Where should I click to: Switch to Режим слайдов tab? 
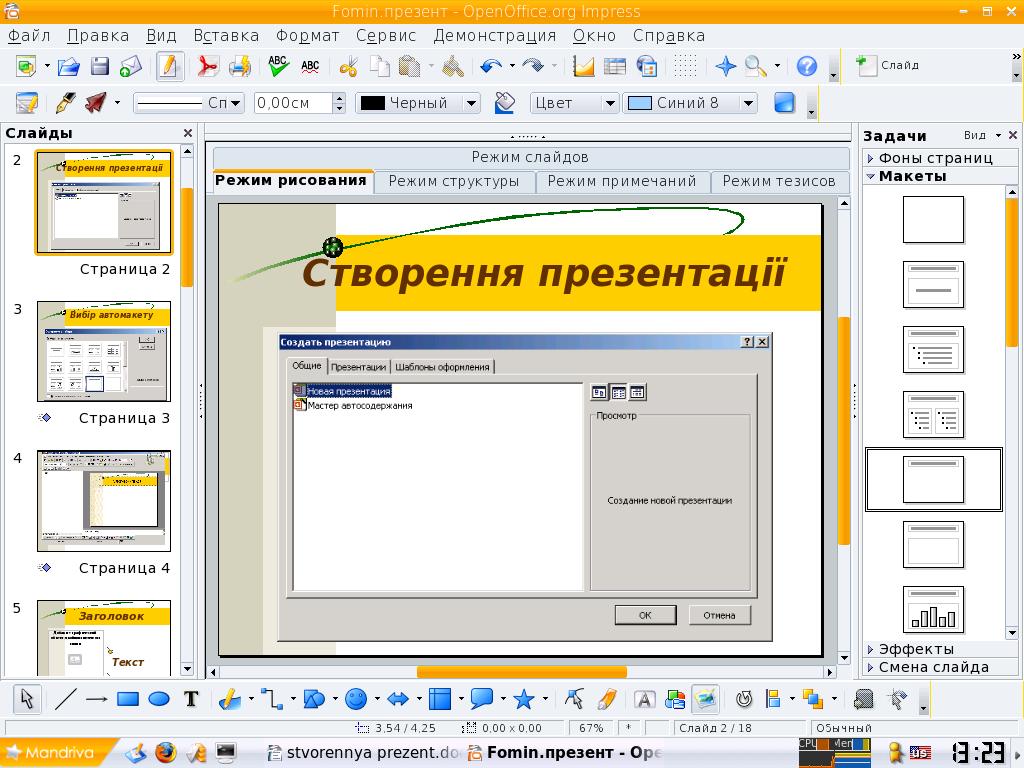coord(530,157)
